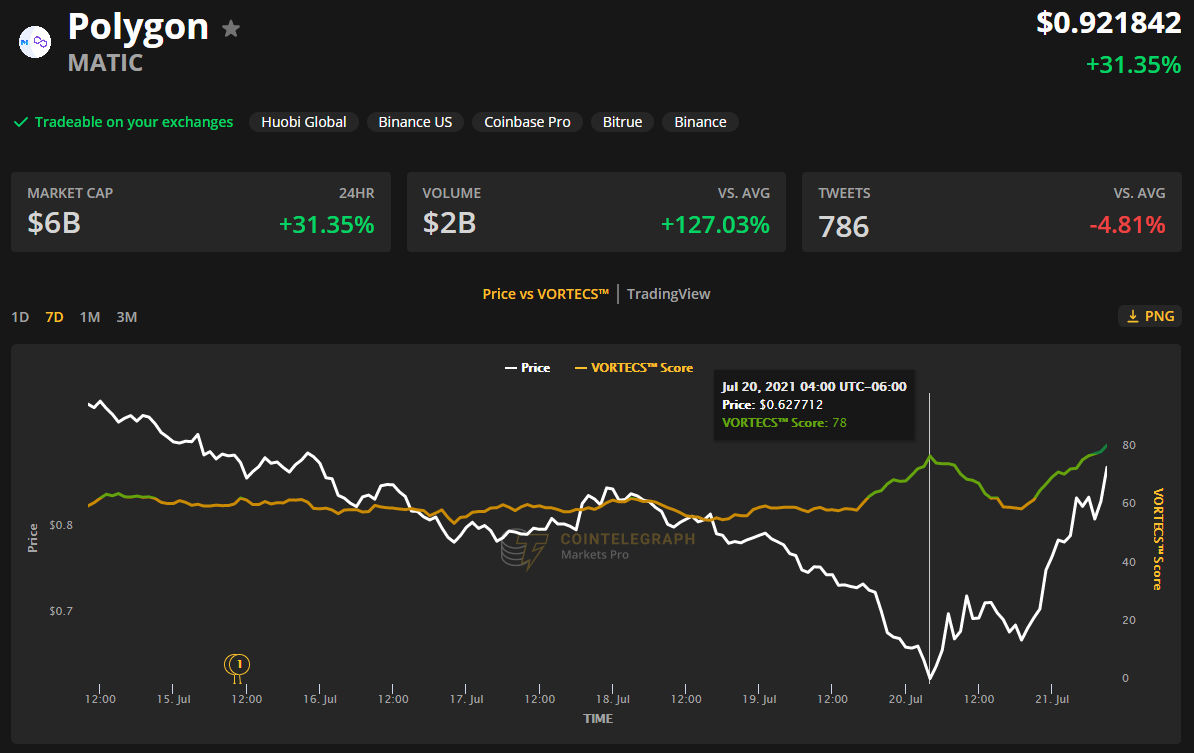The height and width of the screenshot is (753, 1194).
Task: Select the 7D time range
Action: (54, 317)
